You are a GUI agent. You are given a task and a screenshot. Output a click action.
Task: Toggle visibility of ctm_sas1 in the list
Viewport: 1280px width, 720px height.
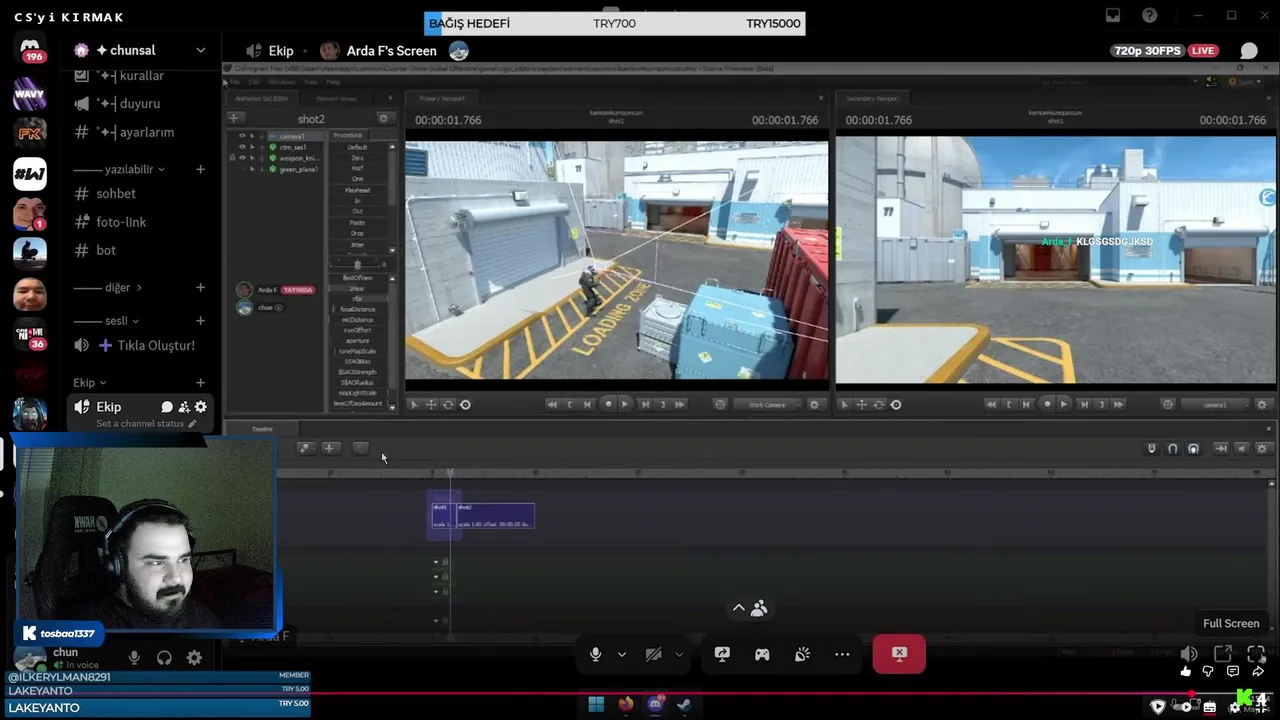click(241, 147)
